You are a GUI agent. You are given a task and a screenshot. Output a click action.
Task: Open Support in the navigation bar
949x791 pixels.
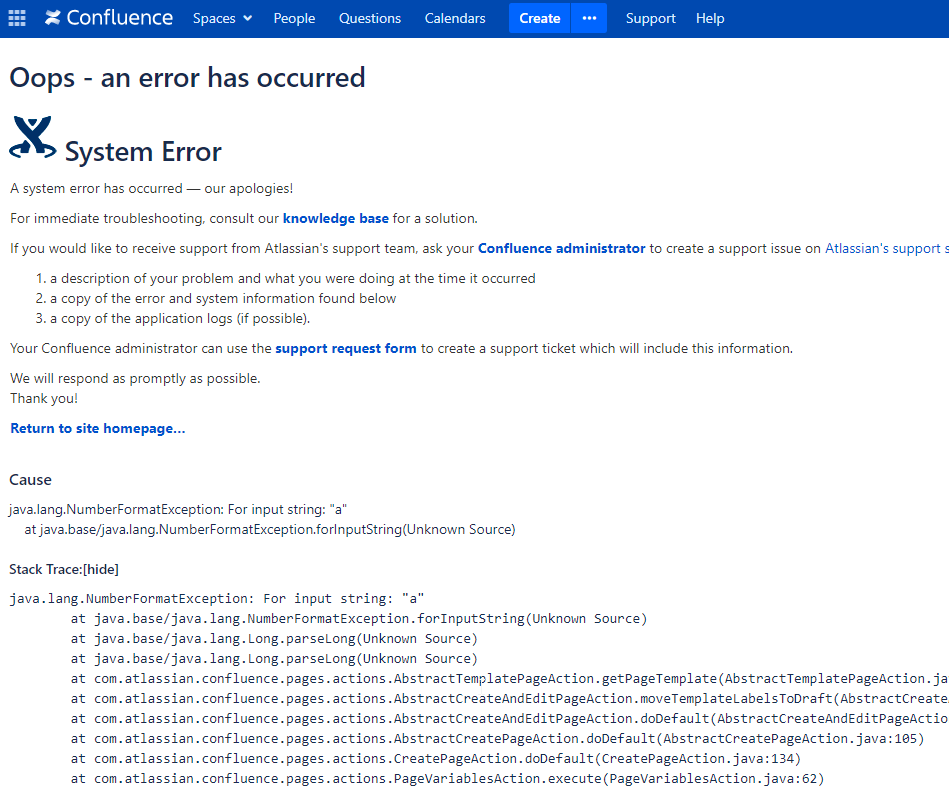(x=651, y=18)
